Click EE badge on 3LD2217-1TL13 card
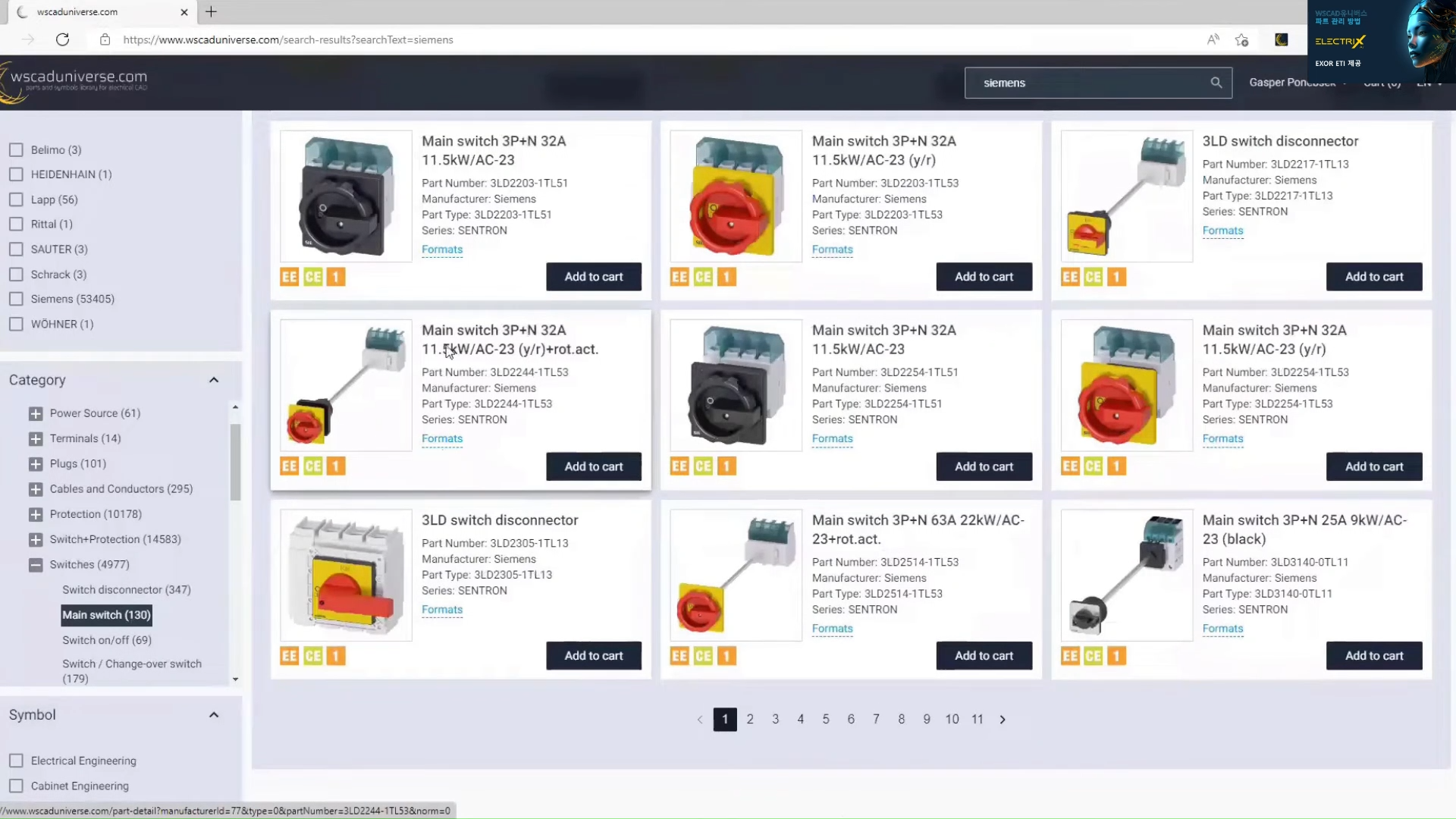The image size is (1456, 819). 1070,277
